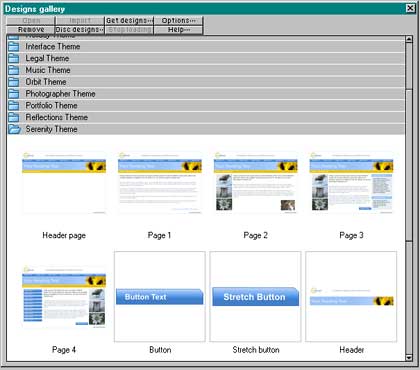Open the Help button

(178, 30)
